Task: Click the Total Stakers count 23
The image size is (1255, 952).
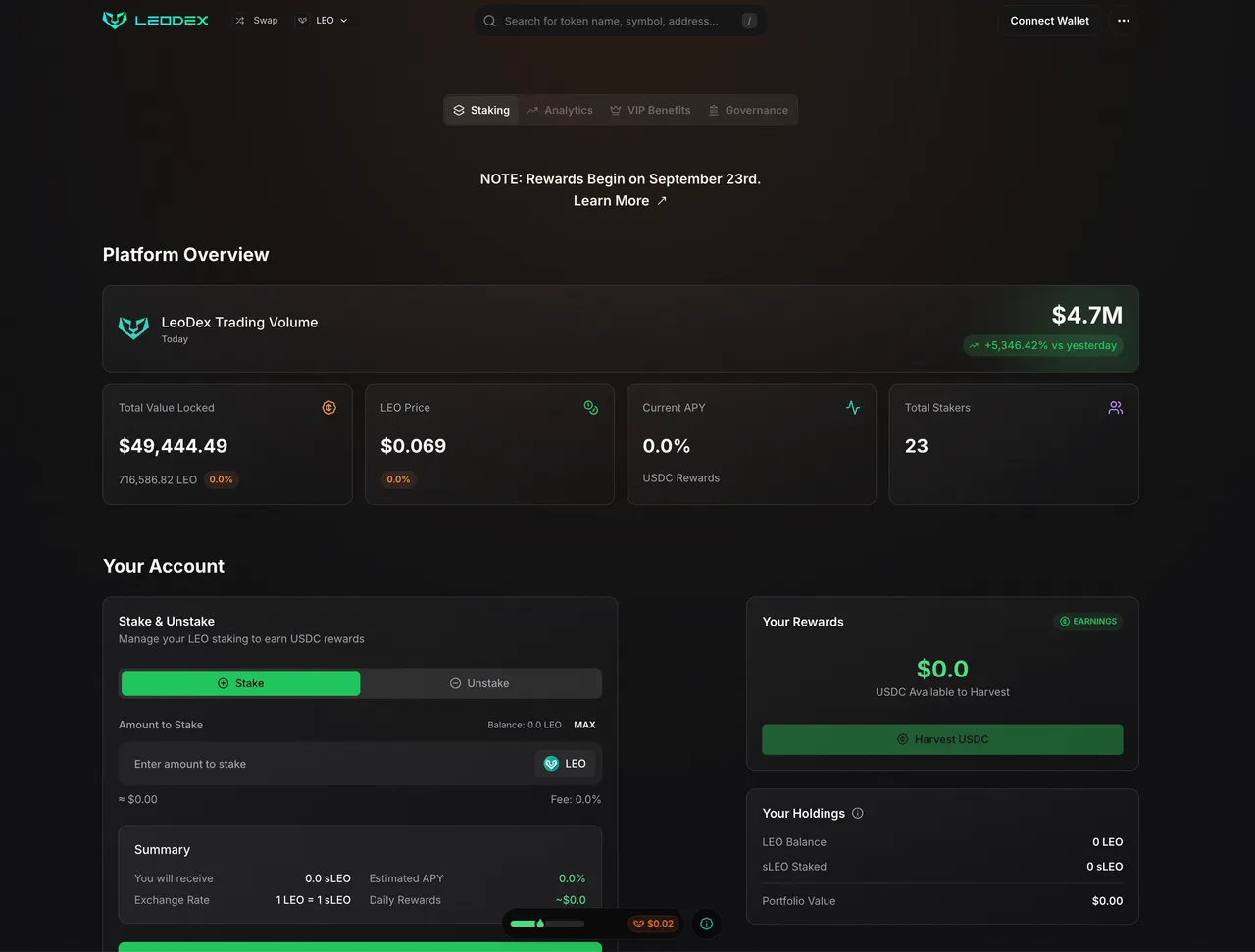Action: coord(916,446)
